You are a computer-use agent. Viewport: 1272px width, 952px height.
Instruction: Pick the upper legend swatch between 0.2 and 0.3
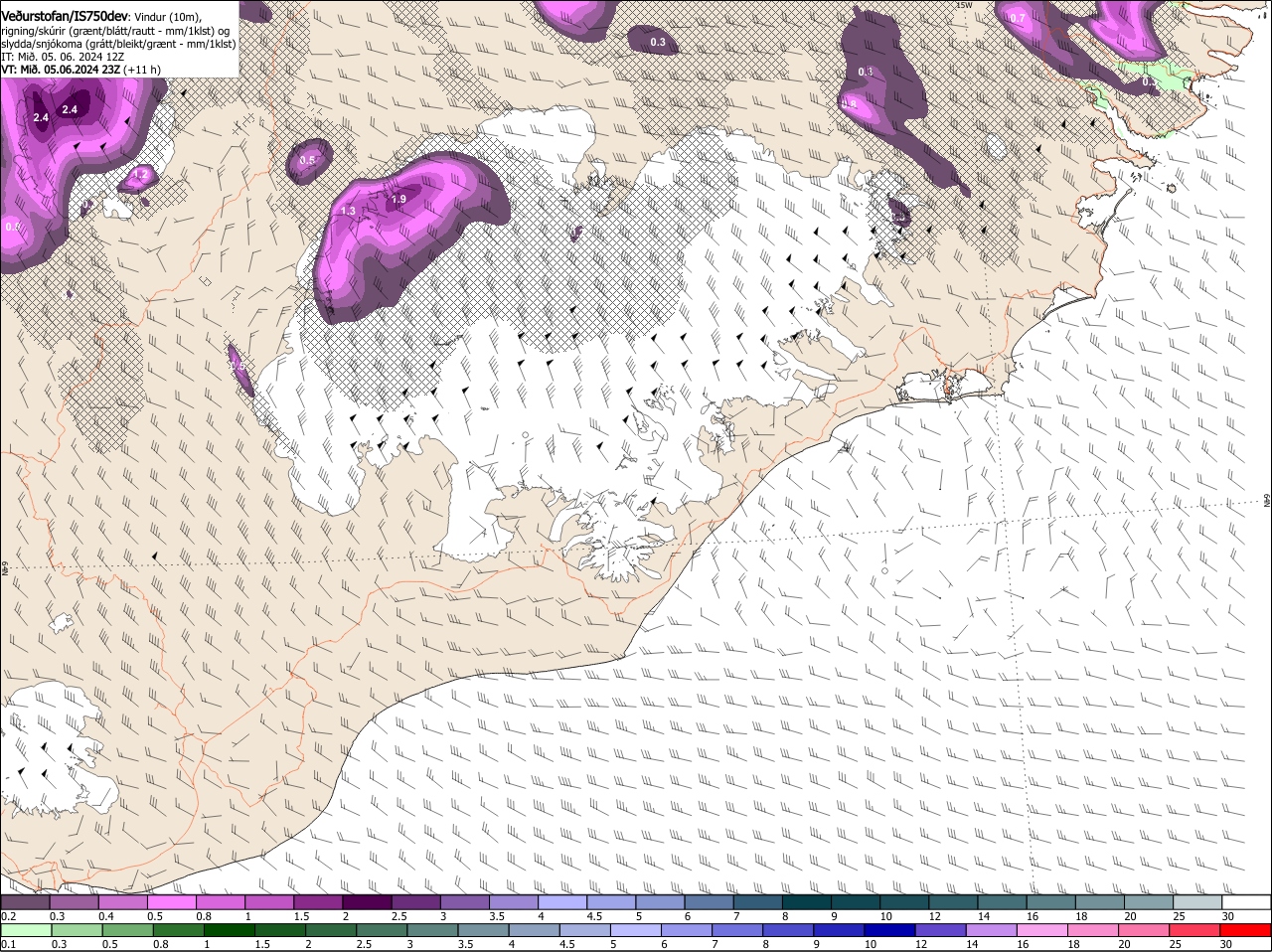tap(25, 902)
